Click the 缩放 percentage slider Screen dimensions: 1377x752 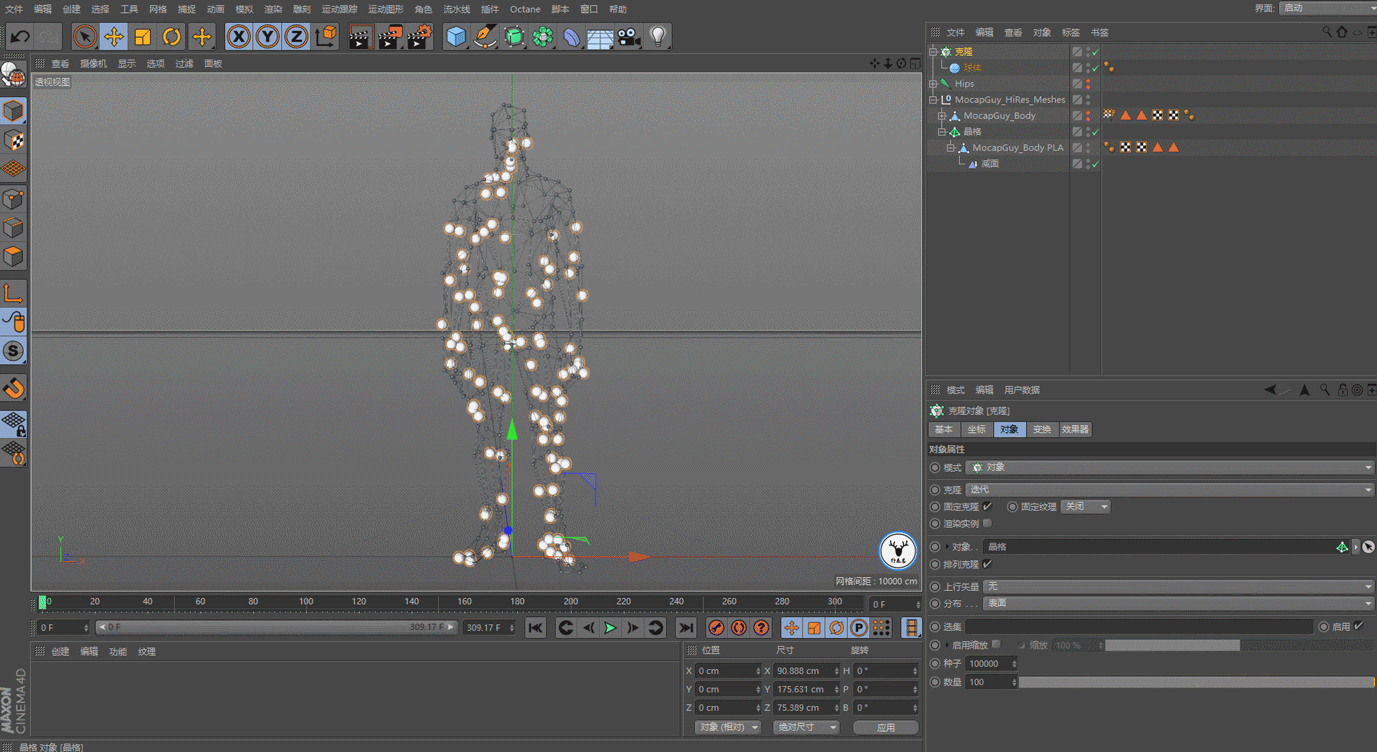pyautogui.click(x=1239, y=645)
